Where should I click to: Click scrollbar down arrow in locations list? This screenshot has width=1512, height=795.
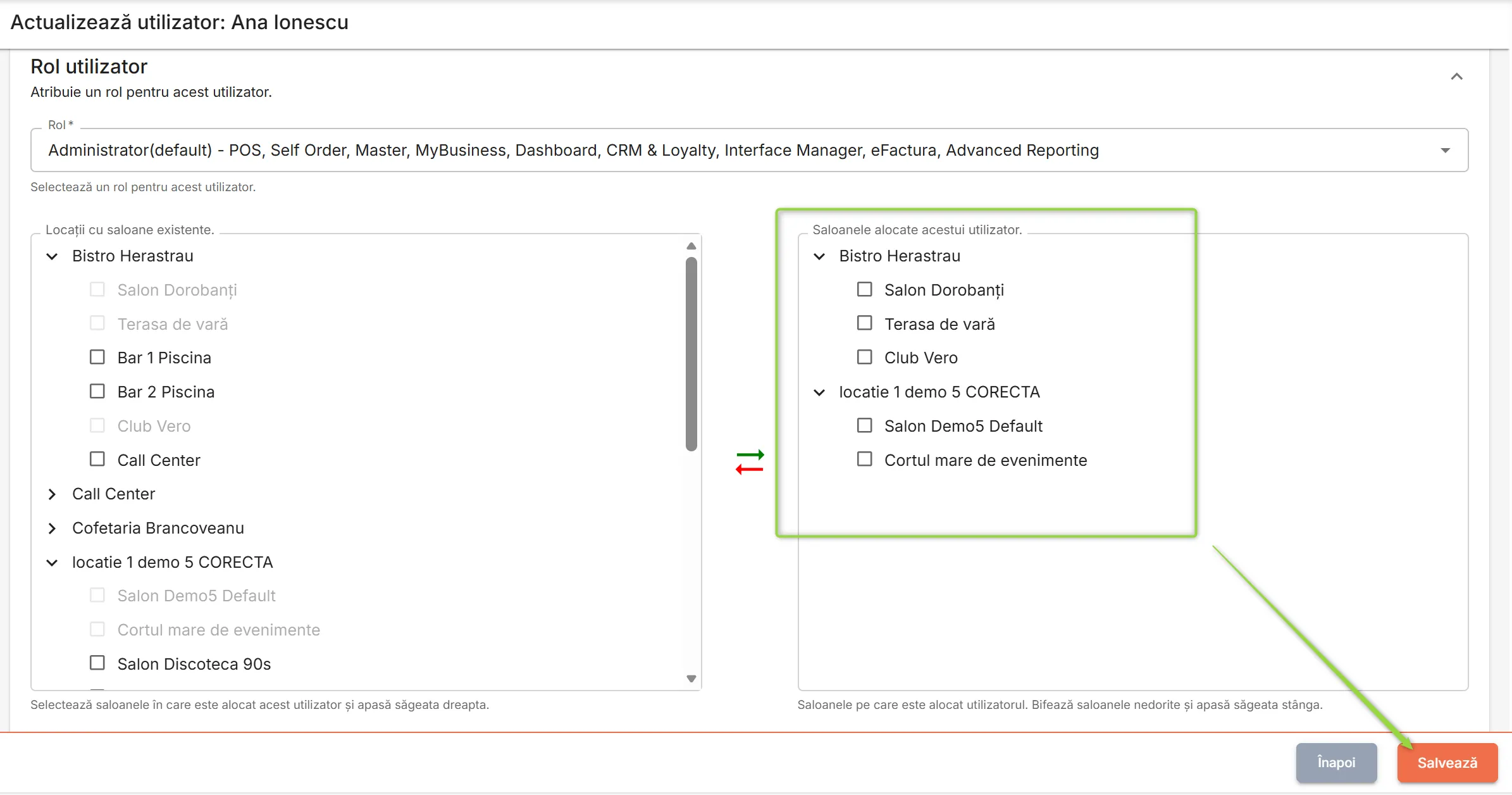click(691, 679)
